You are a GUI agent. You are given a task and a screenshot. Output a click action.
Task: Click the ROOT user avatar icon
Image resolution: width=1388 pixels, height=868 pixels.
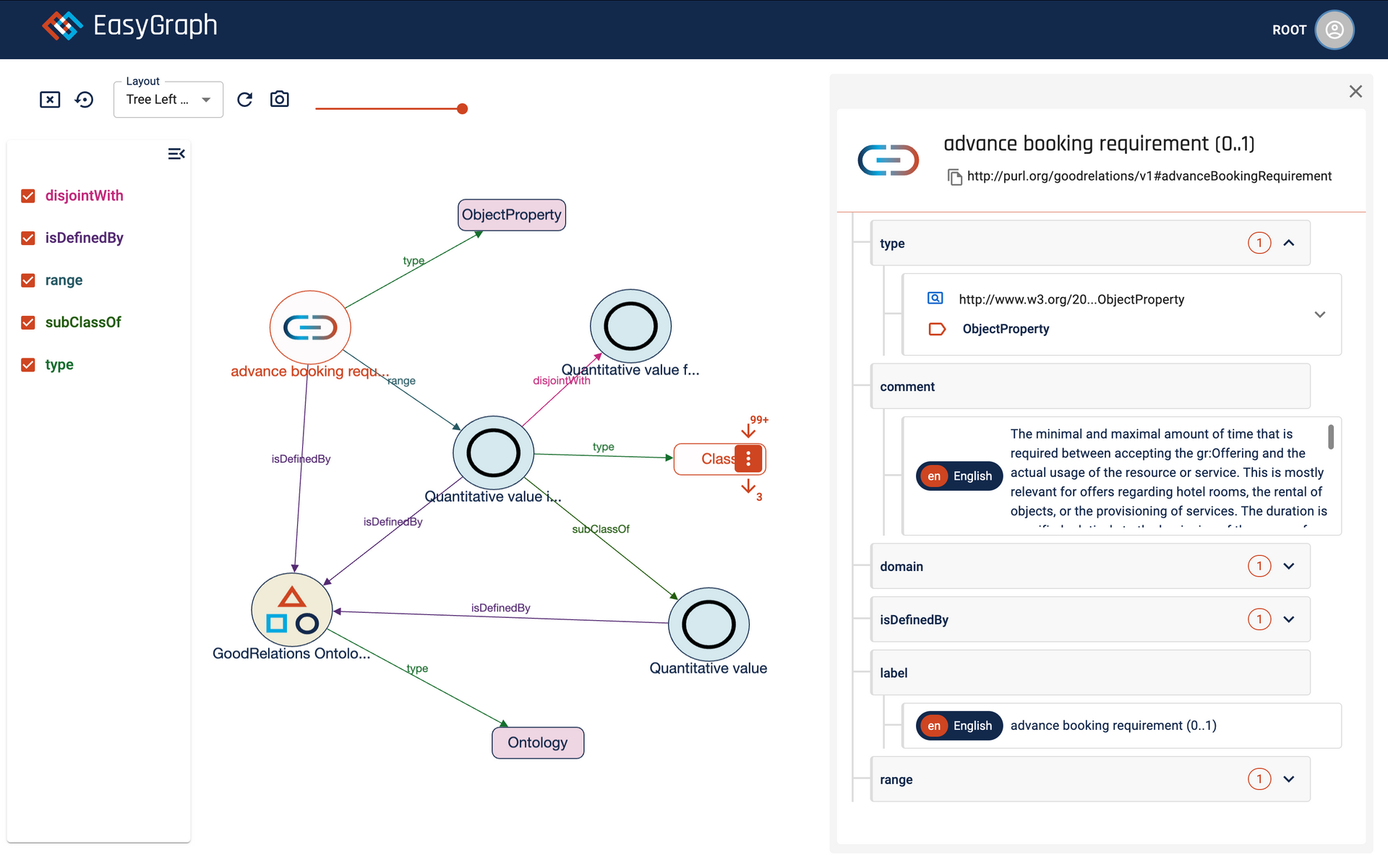pyautogui.click(x=1334, y=30)
